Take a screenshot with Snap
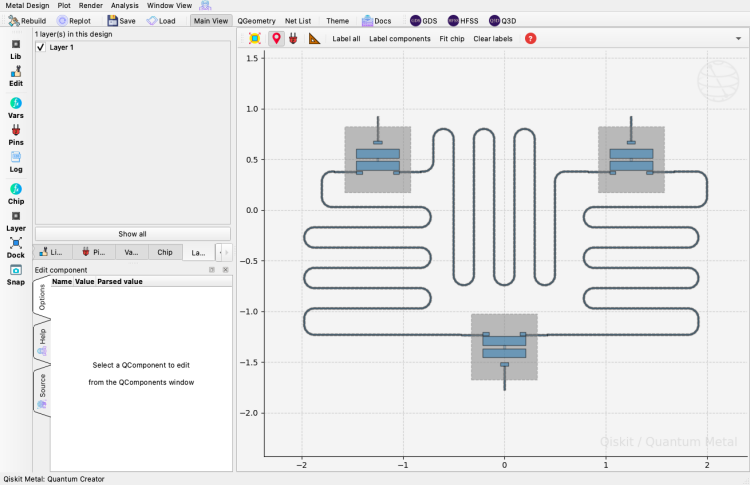 16,275
